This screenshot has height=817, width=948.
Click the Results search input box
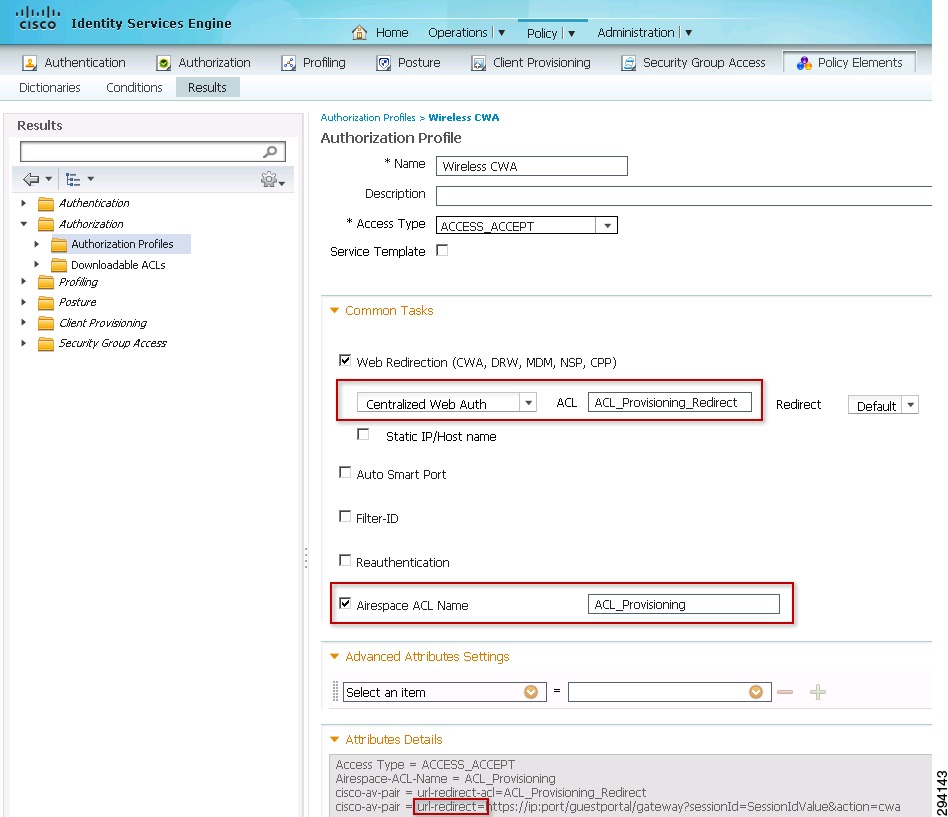pyautogui.click(x=152, y=151)
